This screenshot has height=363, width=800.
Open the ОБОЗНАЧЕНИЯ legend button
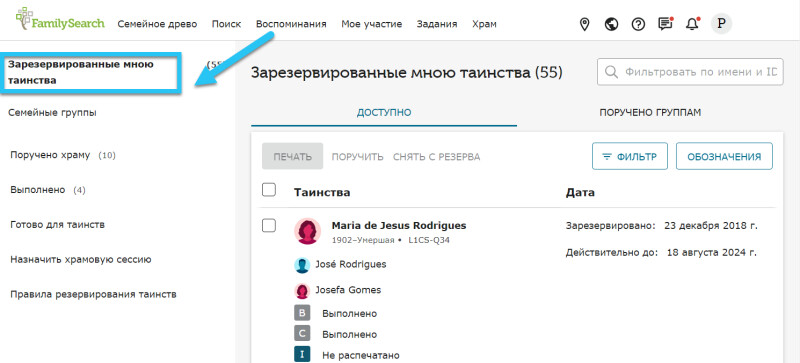(x=724, y=156)
